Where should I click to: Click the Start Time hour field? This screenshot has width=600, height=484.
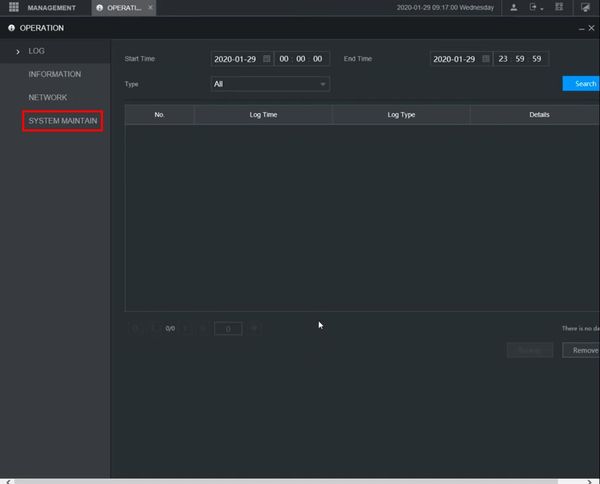pos(284,59)
